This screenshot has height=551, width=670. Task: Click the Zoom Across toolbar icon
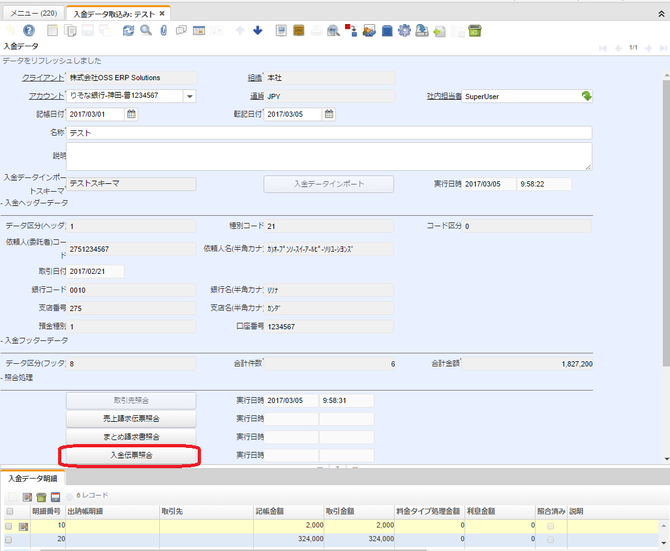(333, 30)
